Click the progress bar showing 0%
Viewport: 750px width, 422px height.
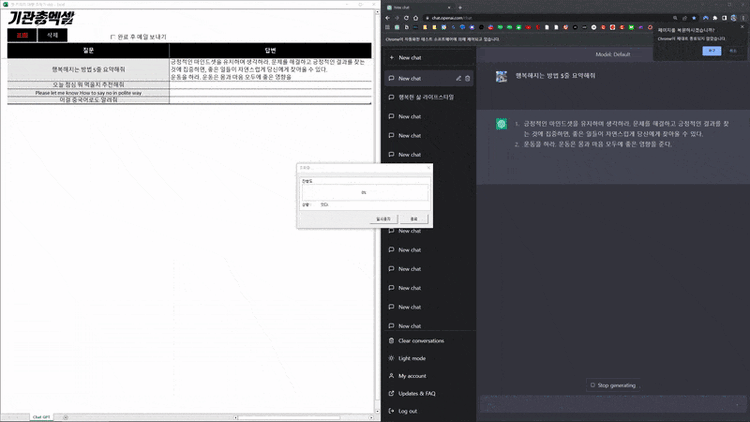click(364, 192)
